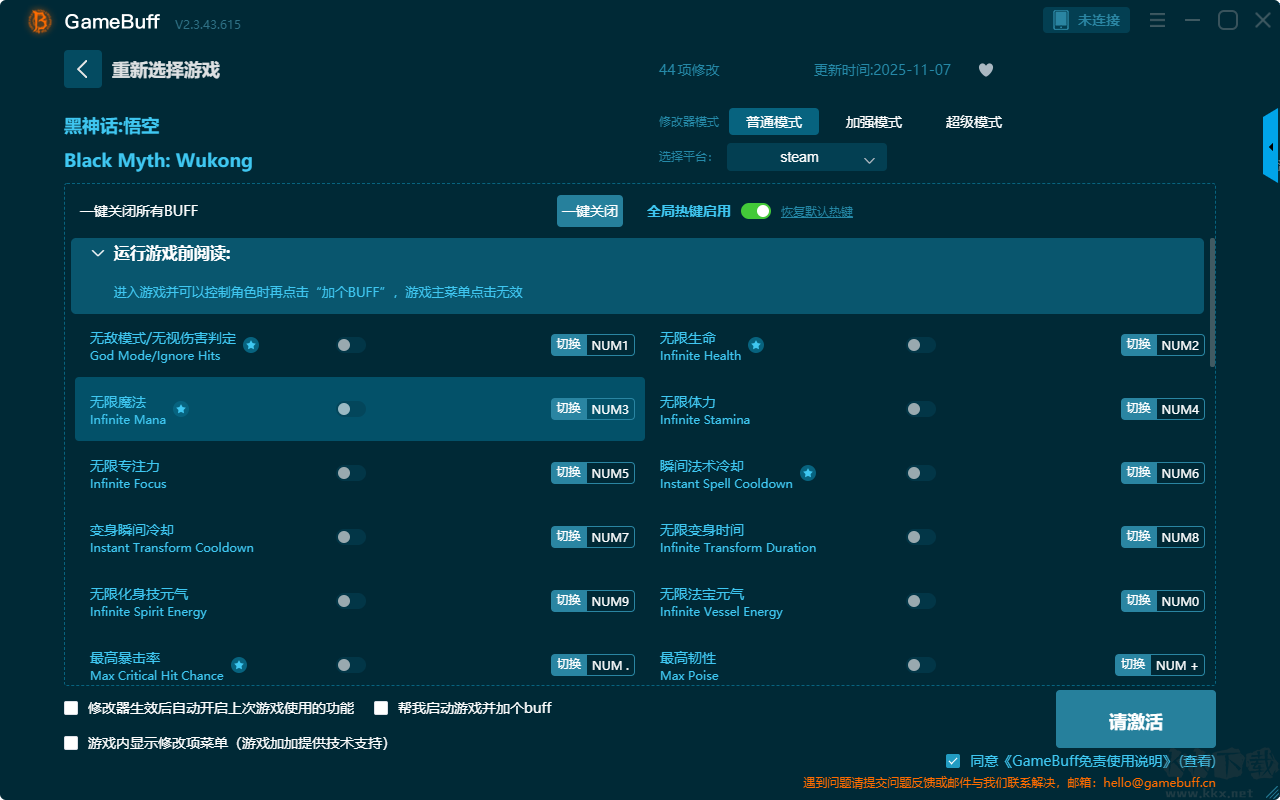Toggle Max Poise switch

tap(921, 665)
